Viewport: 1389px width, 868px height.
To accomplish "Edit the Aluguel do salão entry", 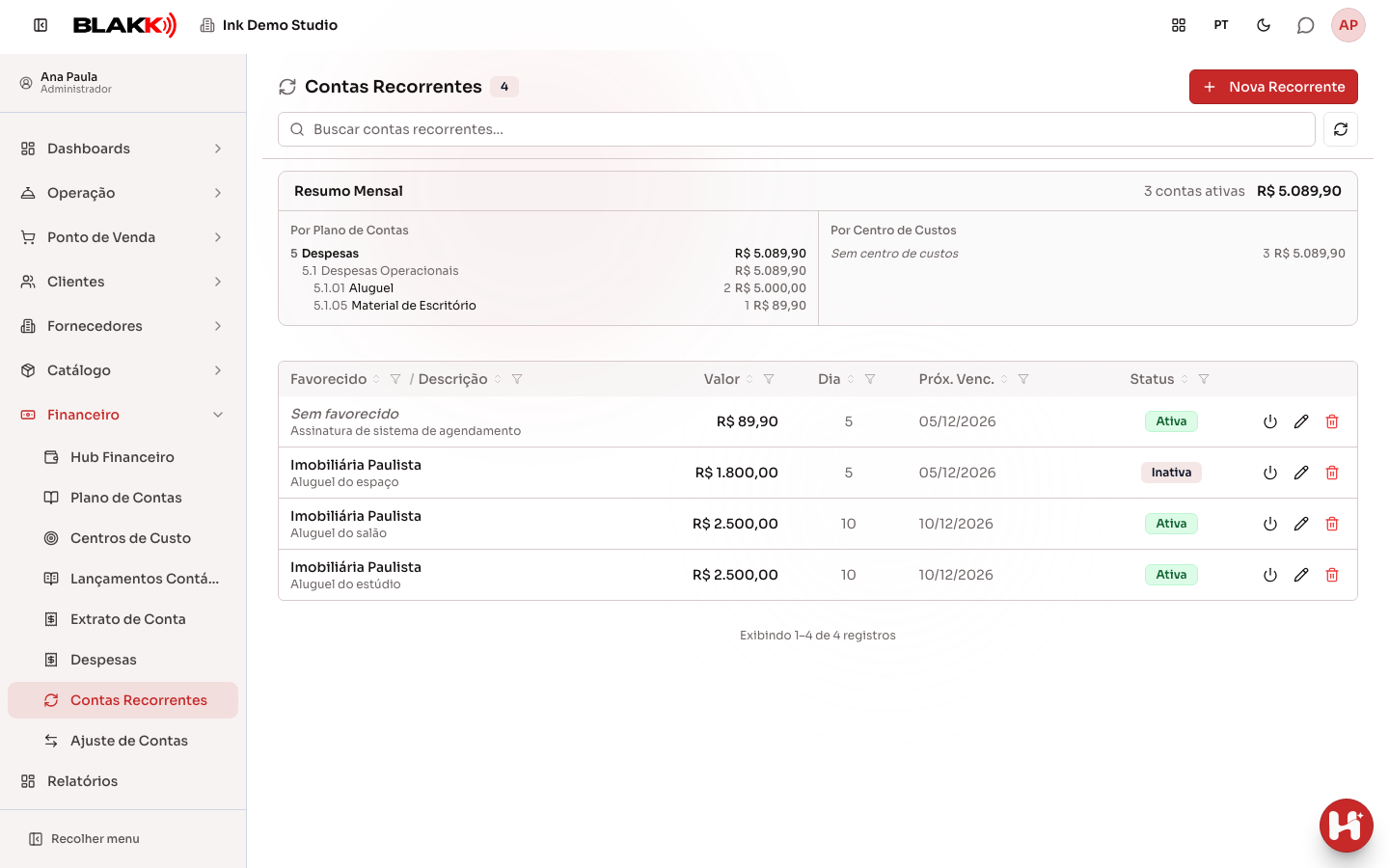I will click(1301, 524).
